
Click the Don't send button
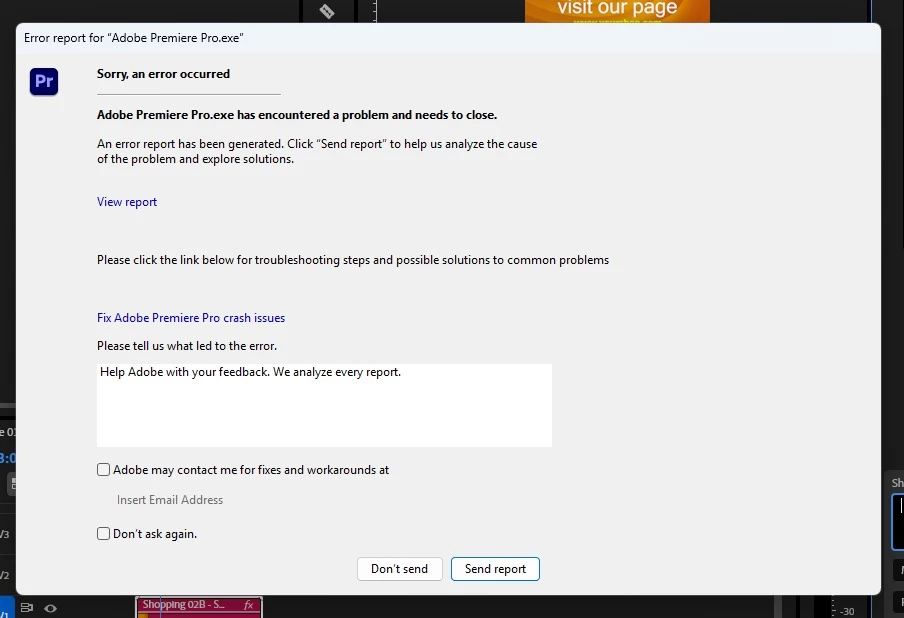[400, 569]
